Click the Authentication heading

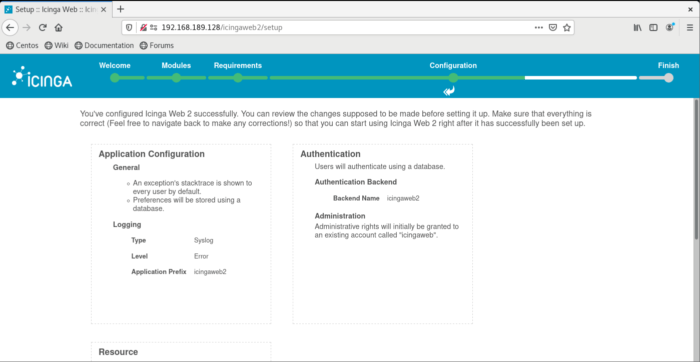pyautogui.click(x=330, y=154)
